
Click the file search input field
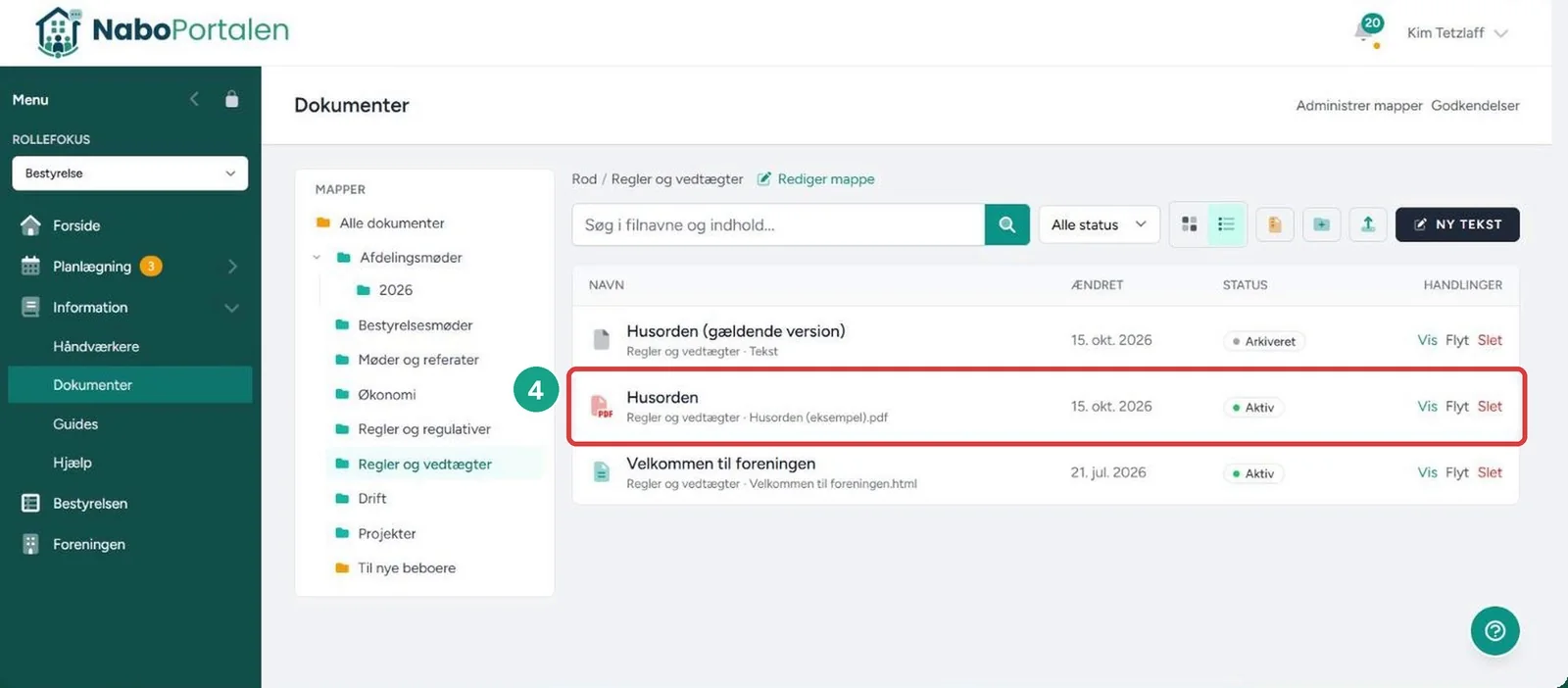[778, 224]
